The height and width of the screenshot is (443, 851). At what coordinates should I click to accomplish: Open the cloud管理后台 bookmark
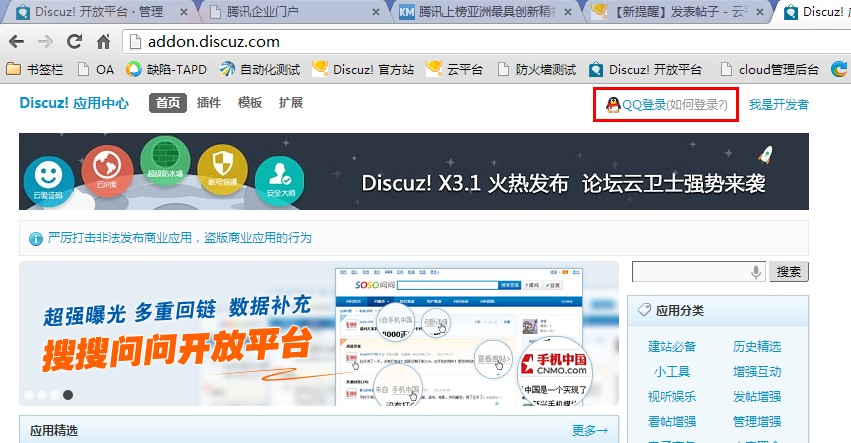(769, 69)
